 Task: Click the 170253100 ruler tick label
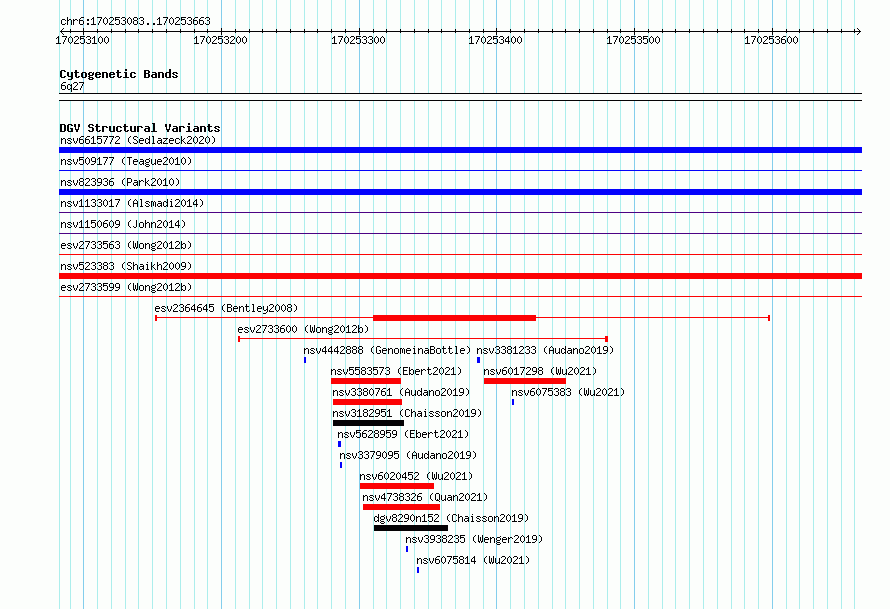point(82,40)
